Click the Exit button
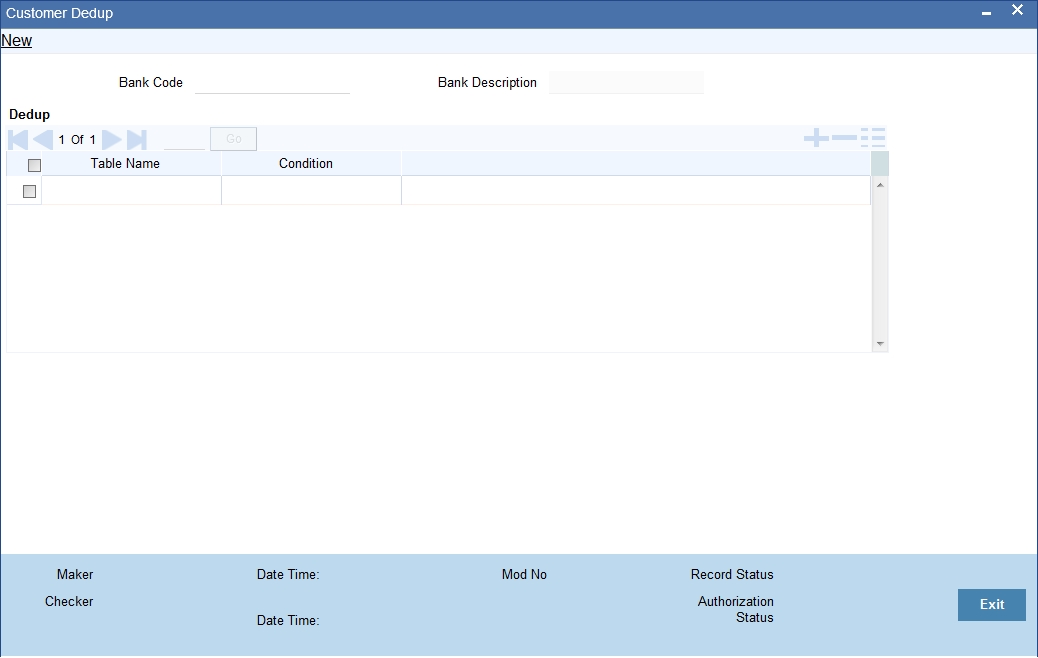 pyautogui.click(x=992, y=604)
